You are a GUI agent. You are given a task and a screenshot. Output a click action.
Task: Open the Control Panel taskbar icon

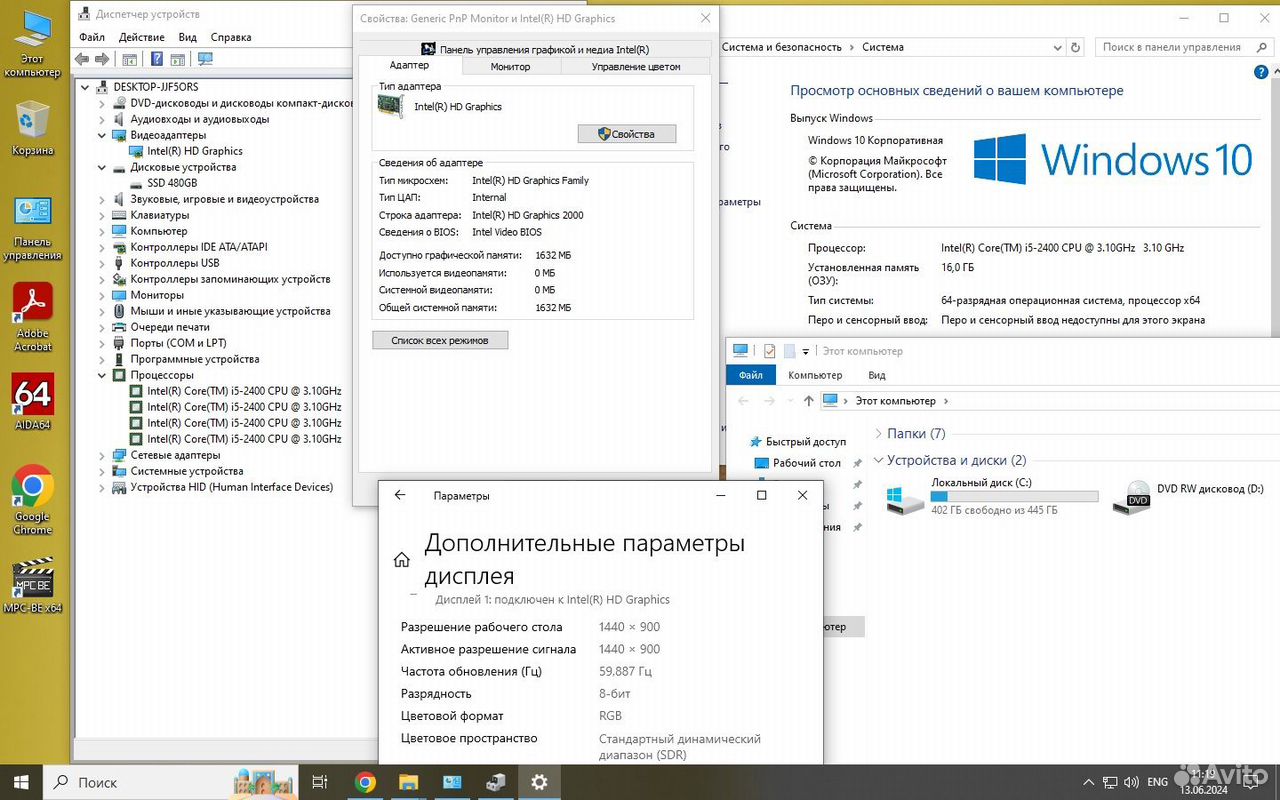(452, 782)
